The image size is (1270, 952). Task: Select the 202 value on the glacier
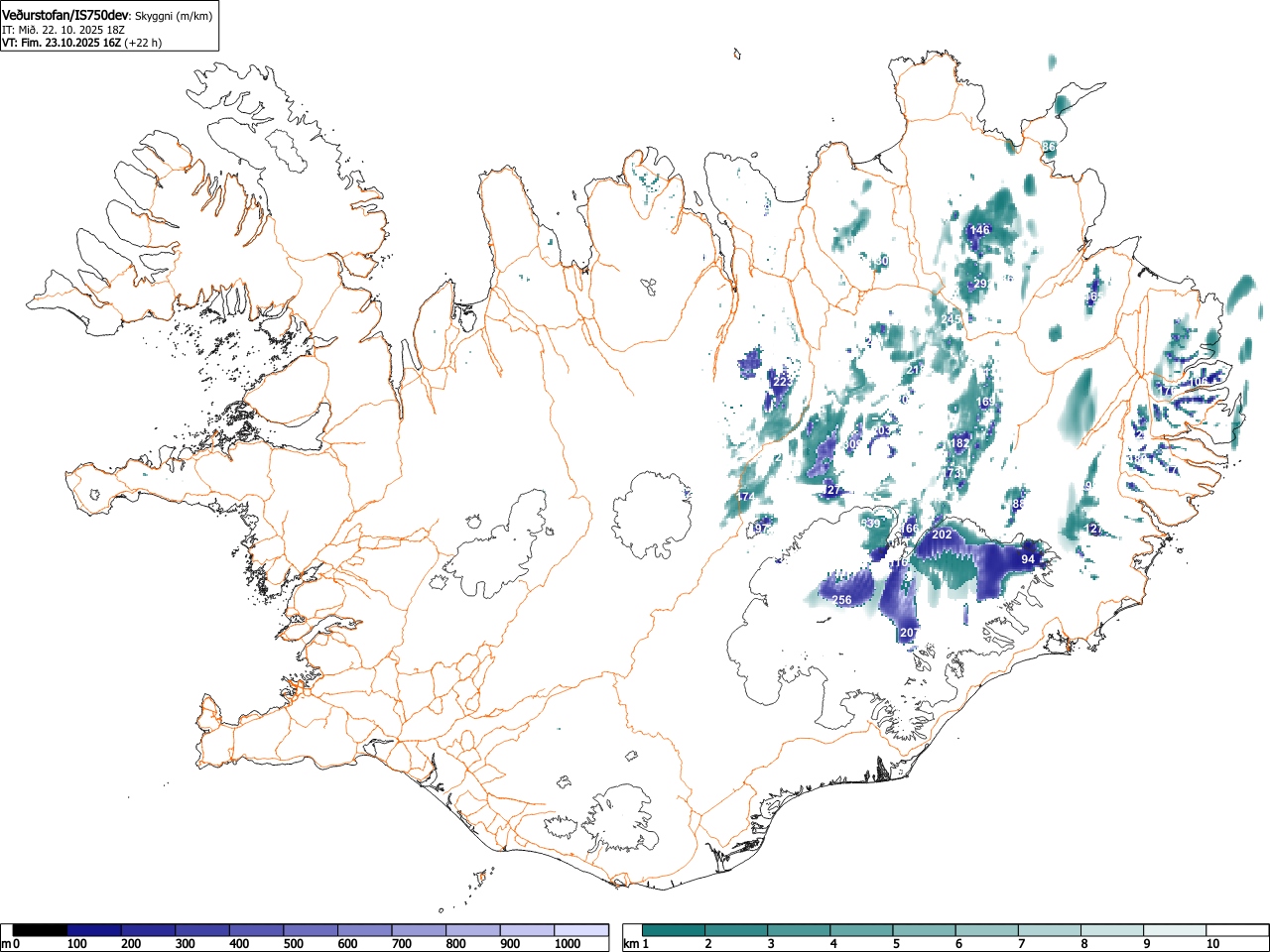tap(943, 535)
